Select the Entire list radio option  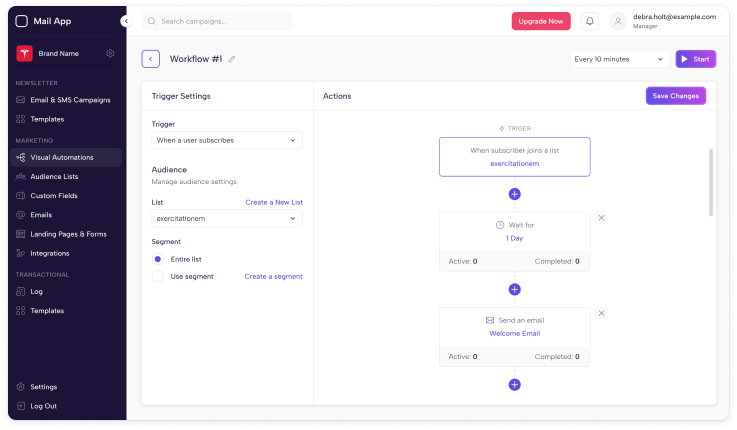point(158,258)
